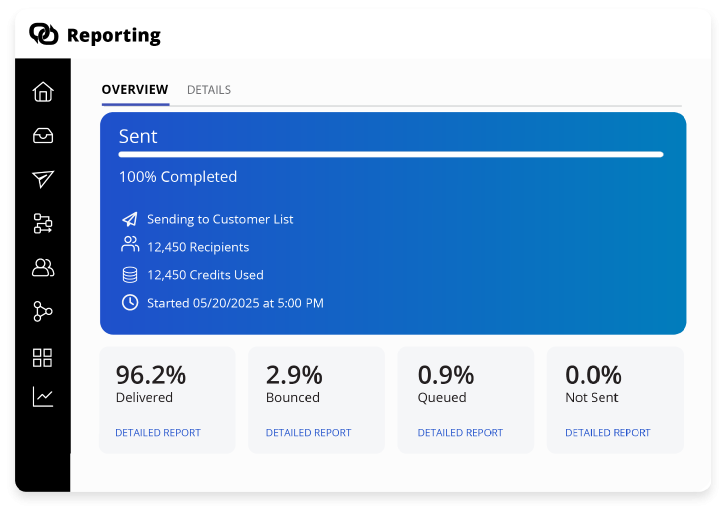Open Detailed Report for Delivered

click(x=158, y=432)
